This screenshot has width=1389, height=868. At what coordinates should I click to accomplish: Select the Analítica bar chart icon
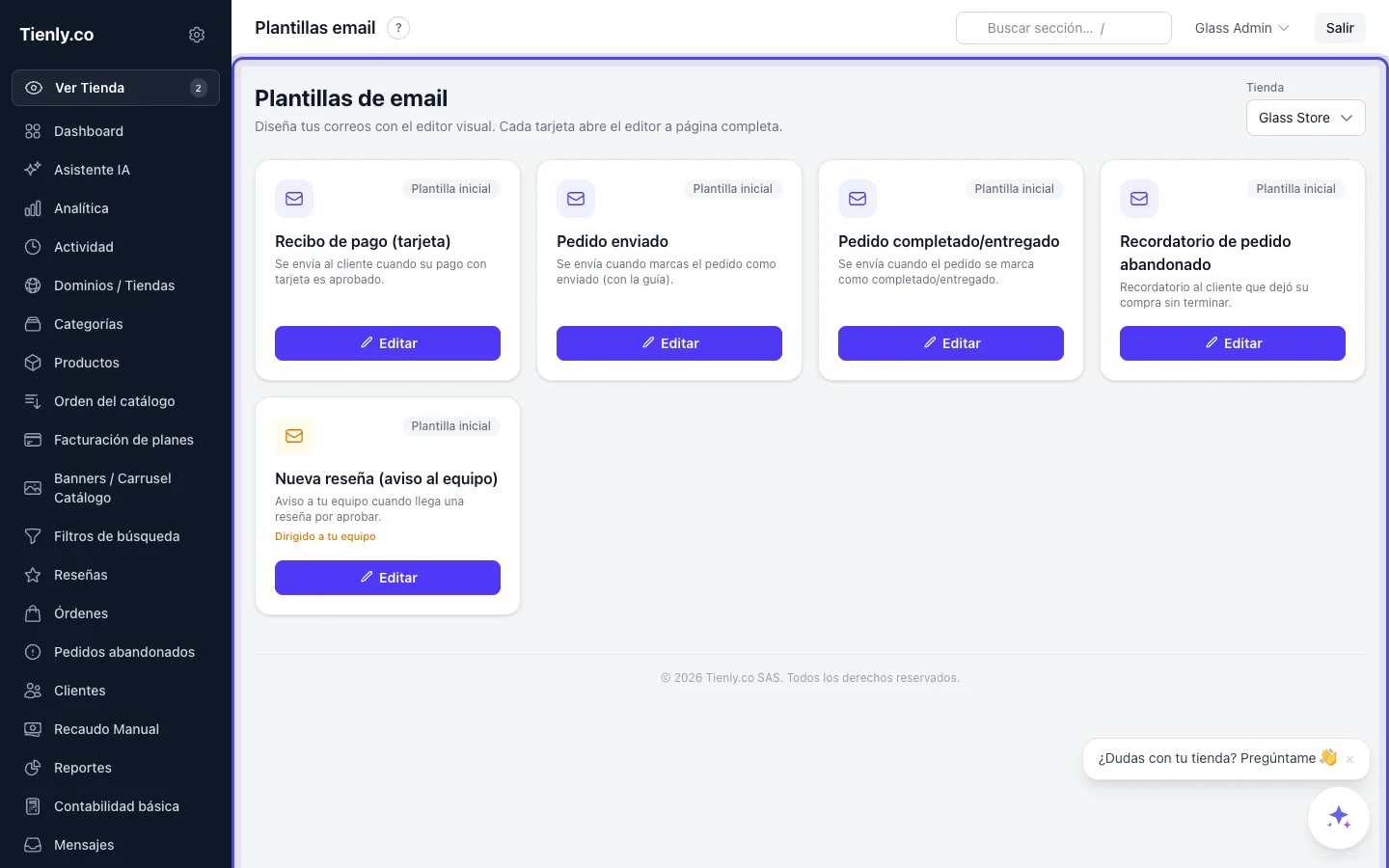(x=33, y=208)
